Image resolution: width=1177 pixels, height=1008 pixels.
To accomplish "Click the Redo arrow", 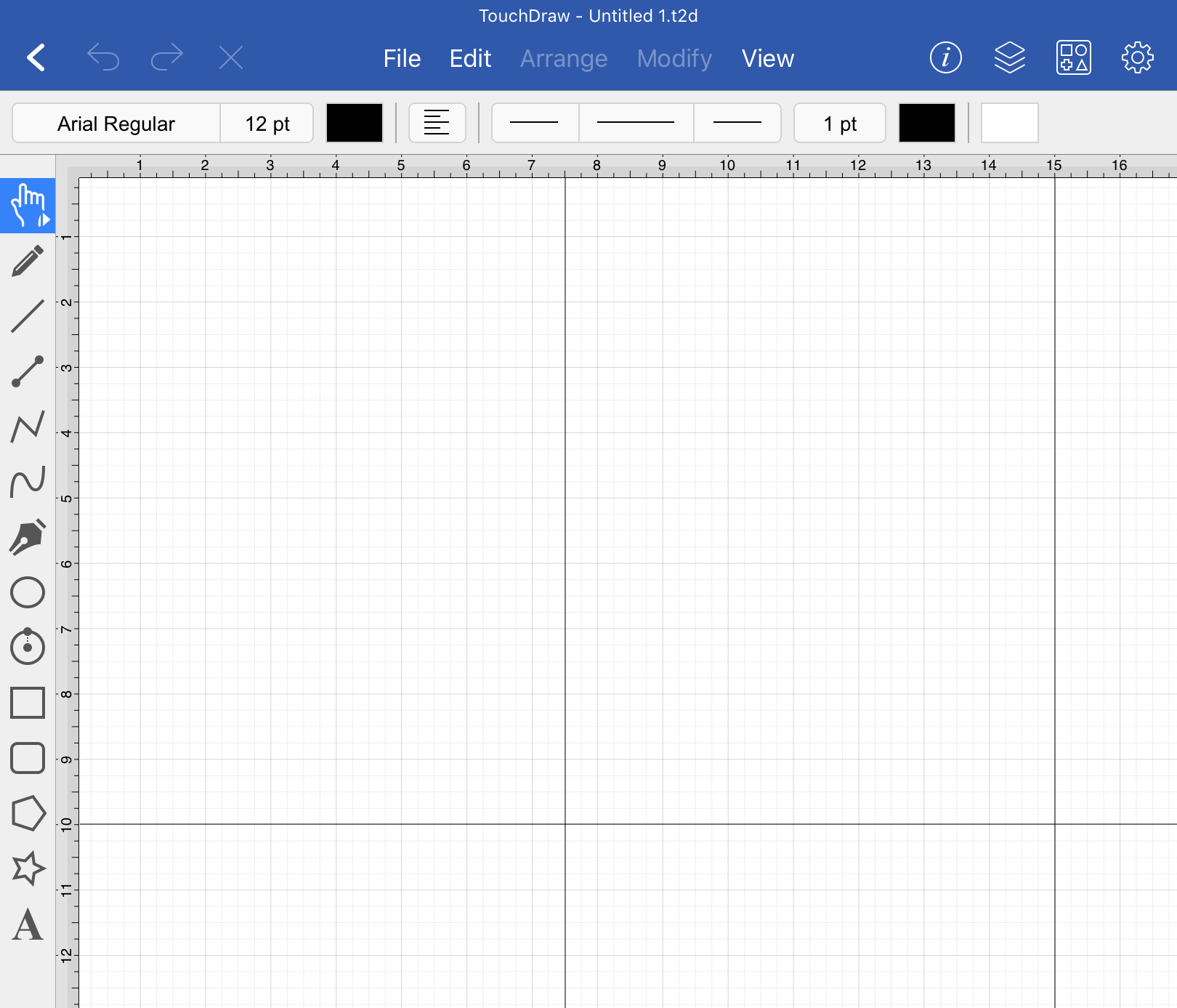I will click(167, 57).
